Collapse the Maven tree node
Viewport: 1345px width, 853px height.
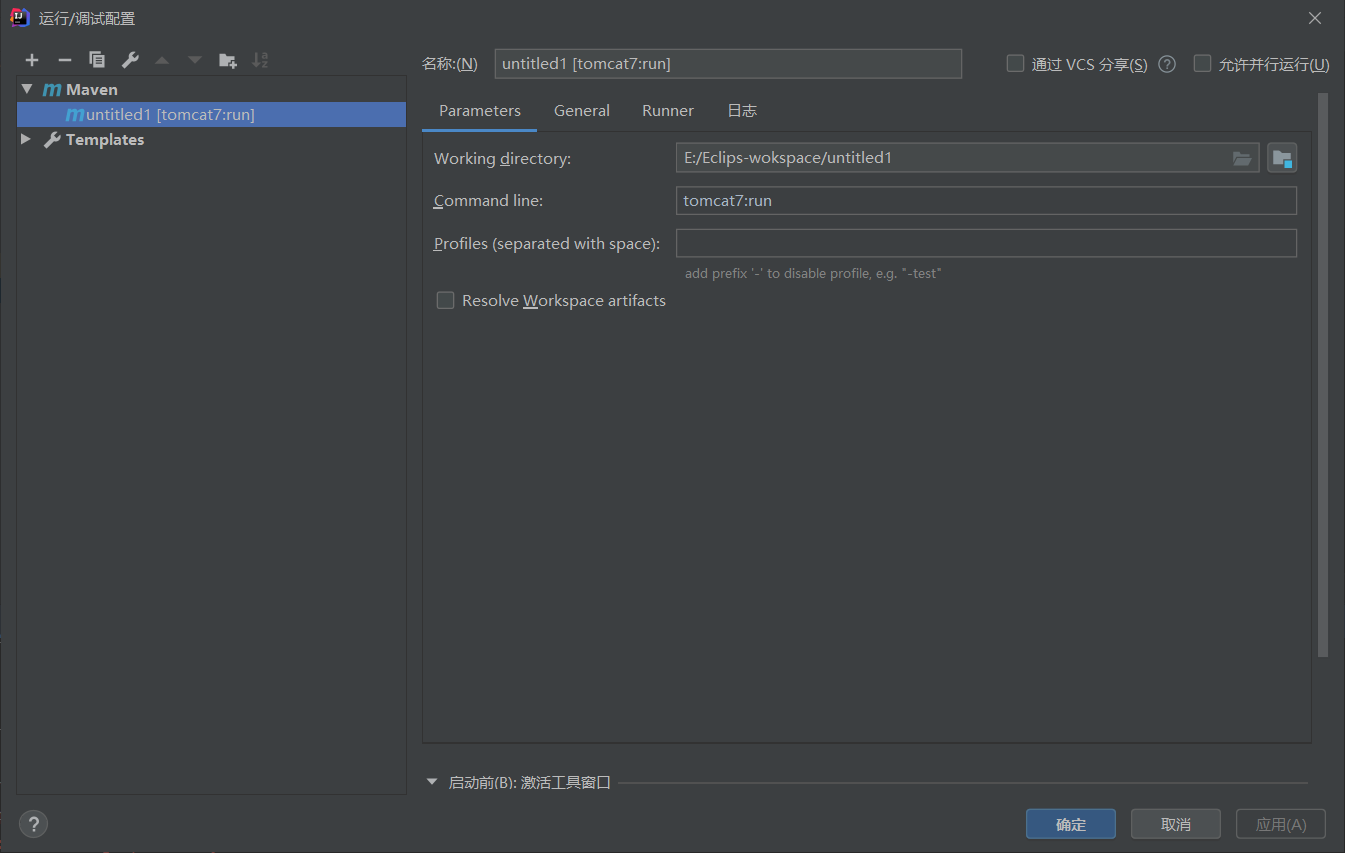tap(27, 89)
